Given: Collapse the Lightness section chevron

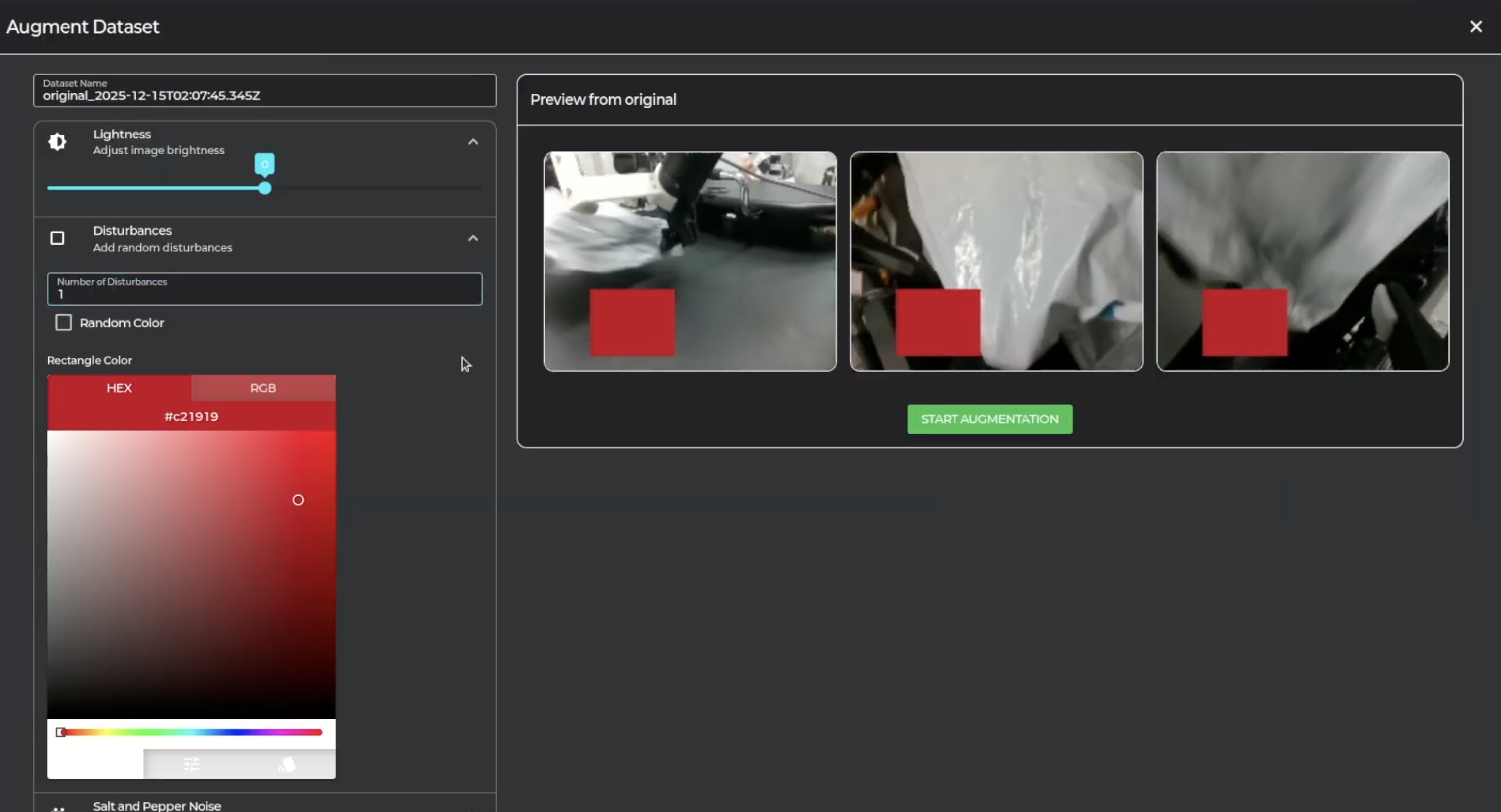Looking at the screenshot, I should (x=473, y=142).
